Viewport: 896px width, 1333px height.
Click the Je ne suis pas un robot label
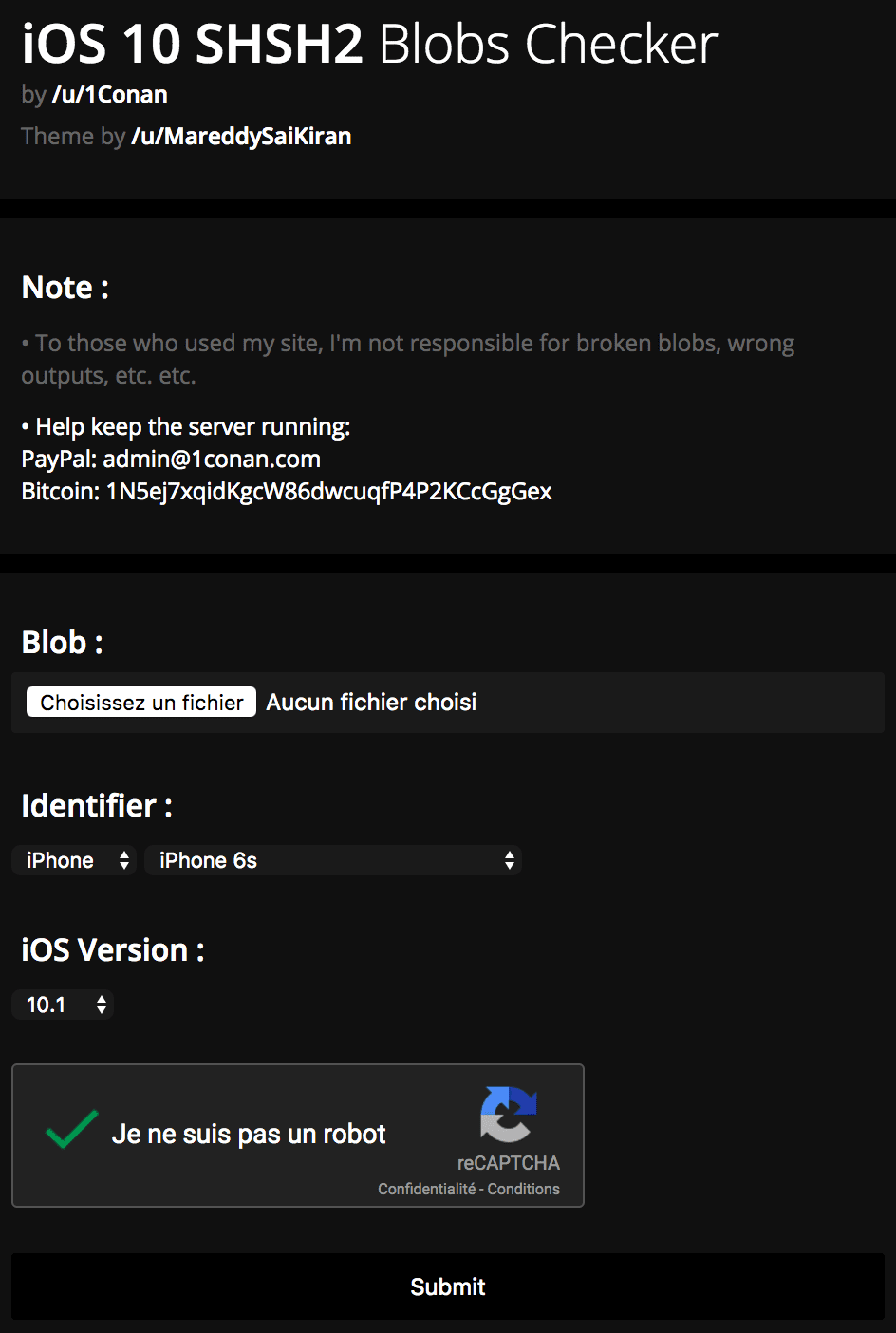coord(249,1134)
